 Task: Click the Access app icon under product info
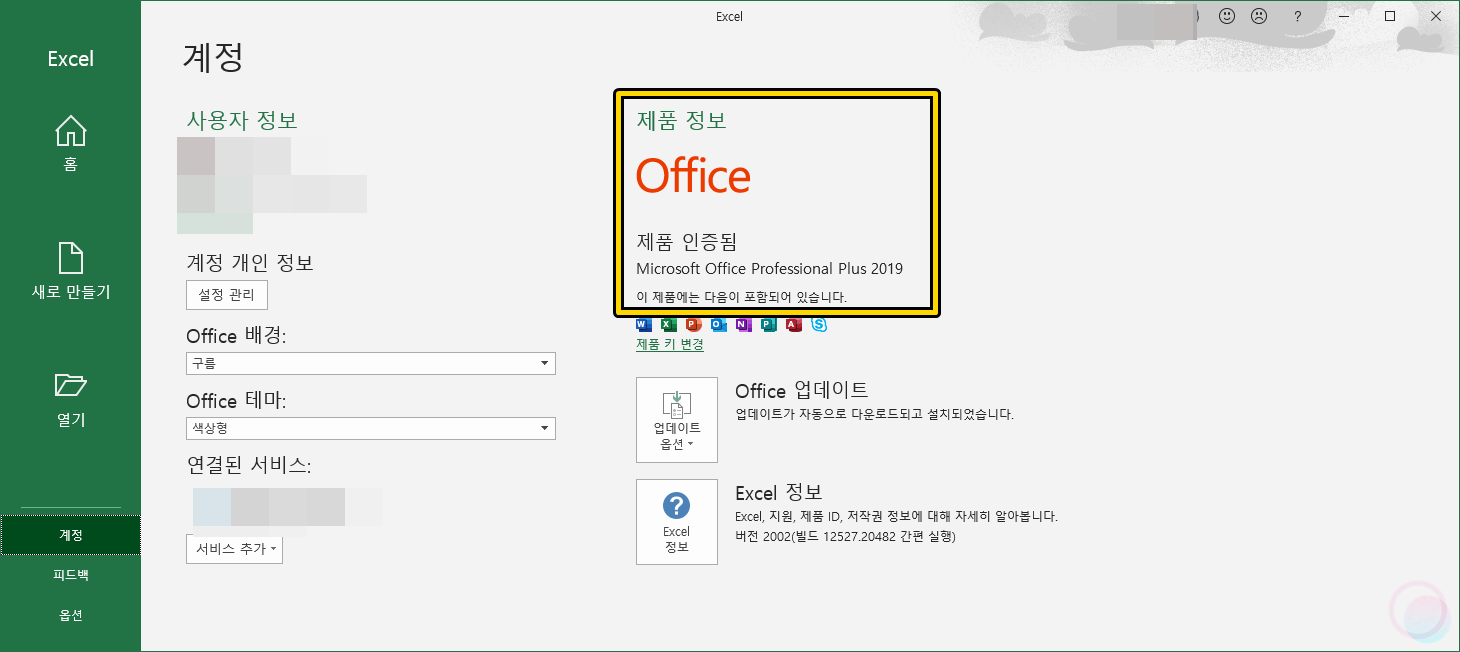pyautogui.click(x=793, y=324)
